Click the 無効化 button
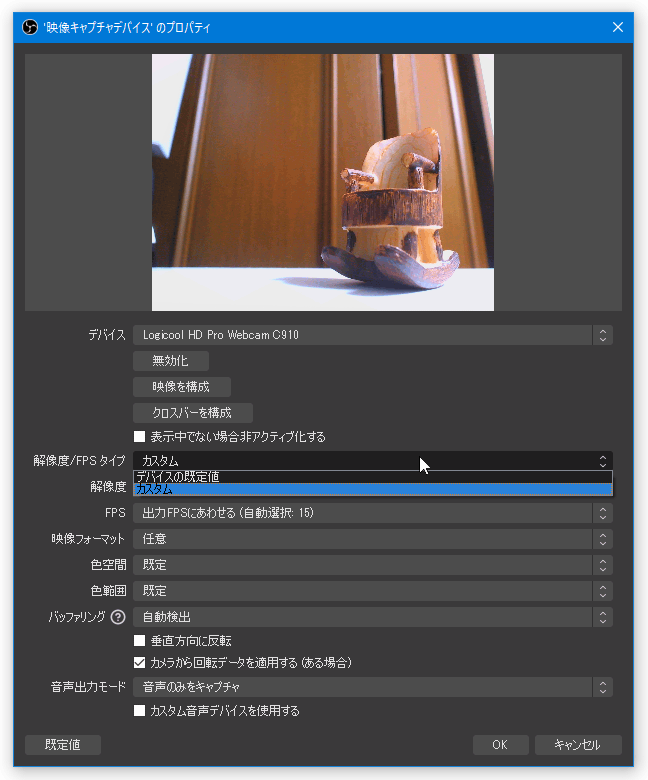The image size is (648, 780). point(171,361)
